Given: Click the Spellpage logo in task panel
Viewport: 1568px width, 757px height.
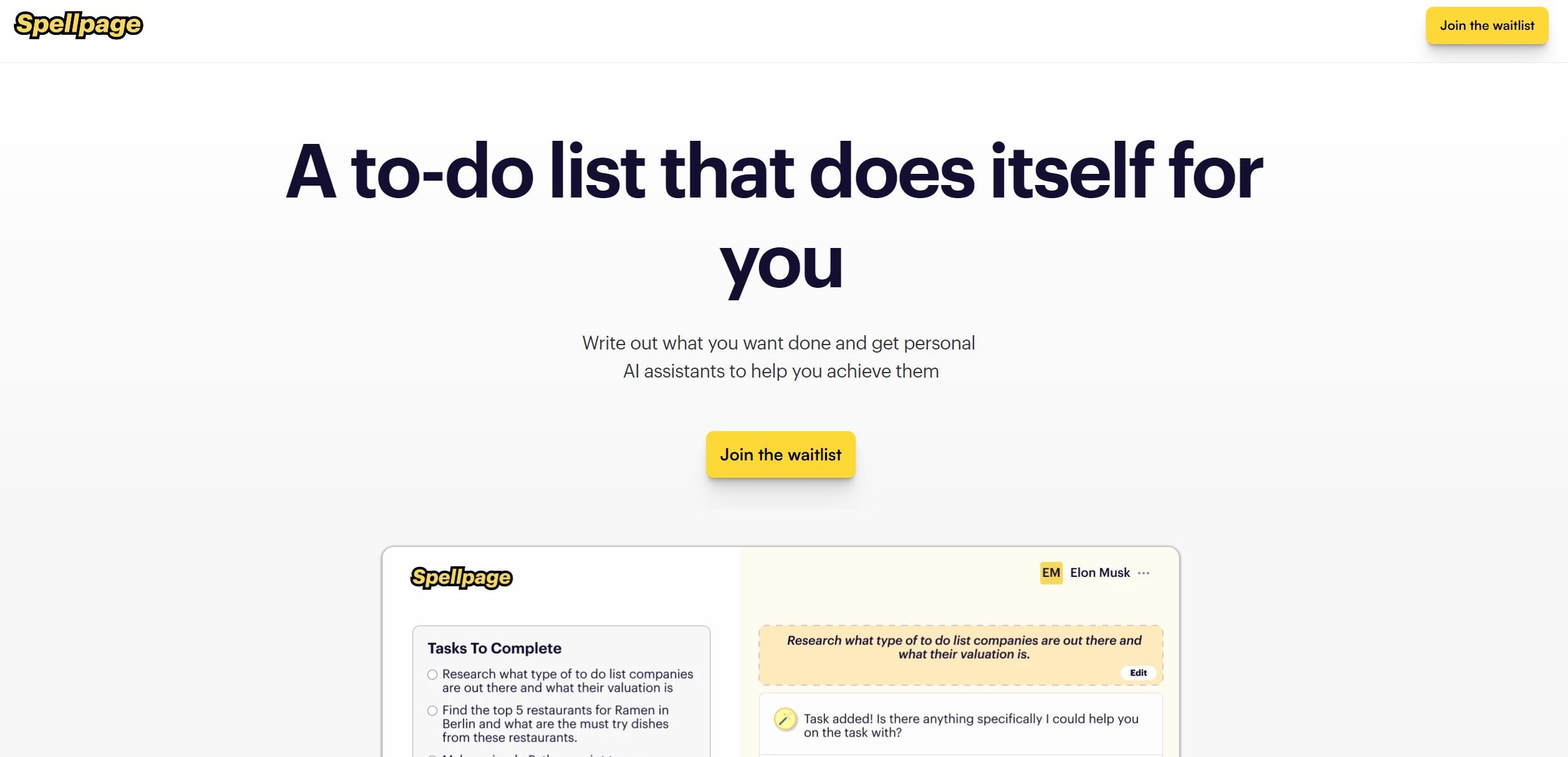Looking at the screenshot, I should tap(461, 577).
